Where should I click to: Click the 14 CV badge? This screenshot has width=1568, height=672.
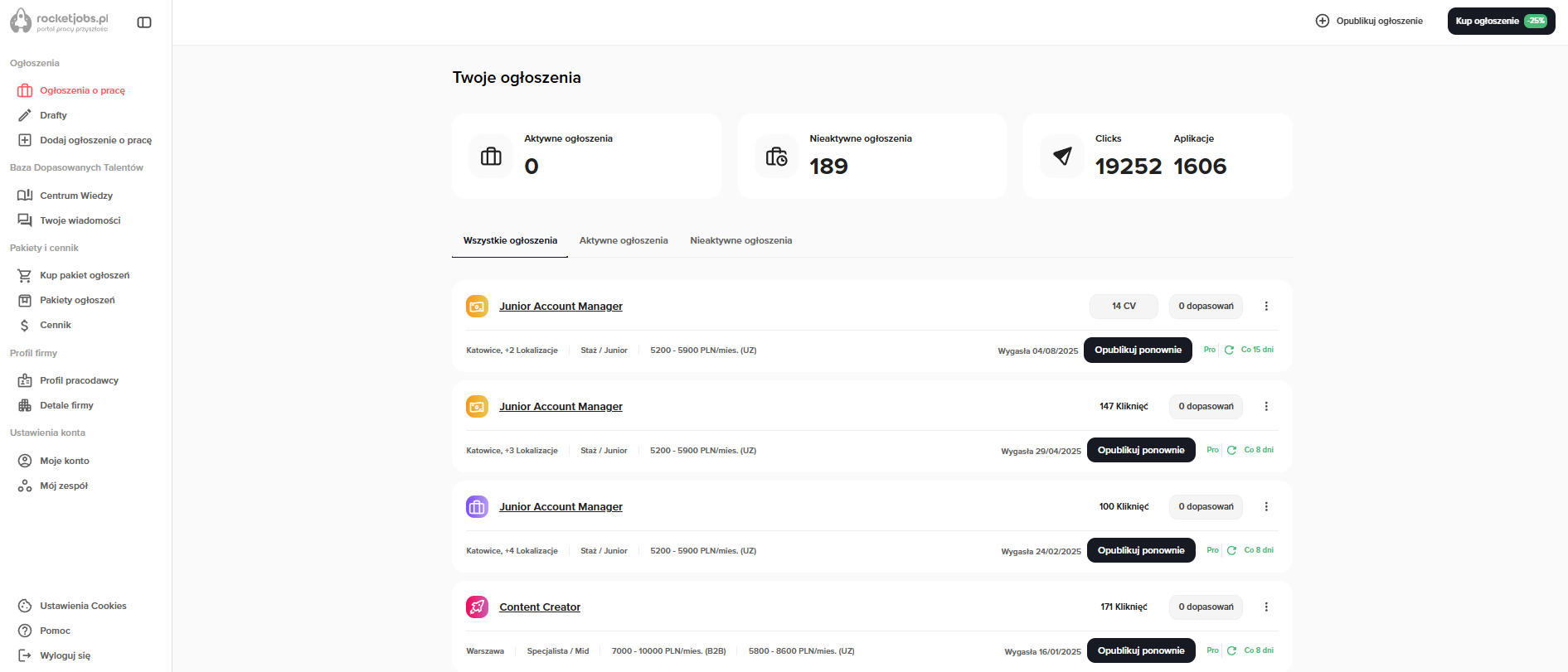click(x=1124, y=307)
